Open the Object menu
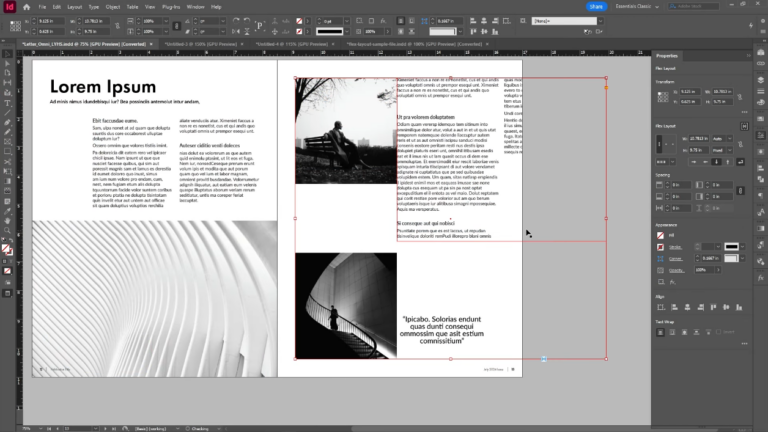 (113, 7)
